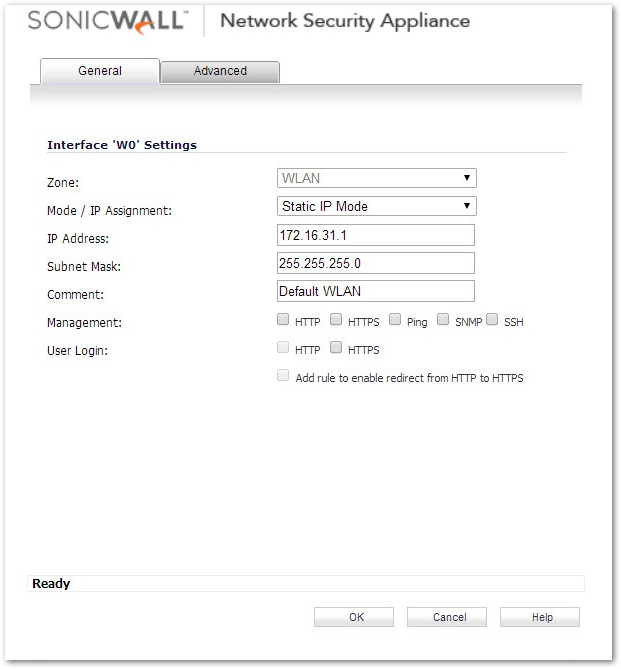Viewport: 621px width, 669px height.
Task: Click the Comment field Default WLAN
Action: (x=376, y=291)
